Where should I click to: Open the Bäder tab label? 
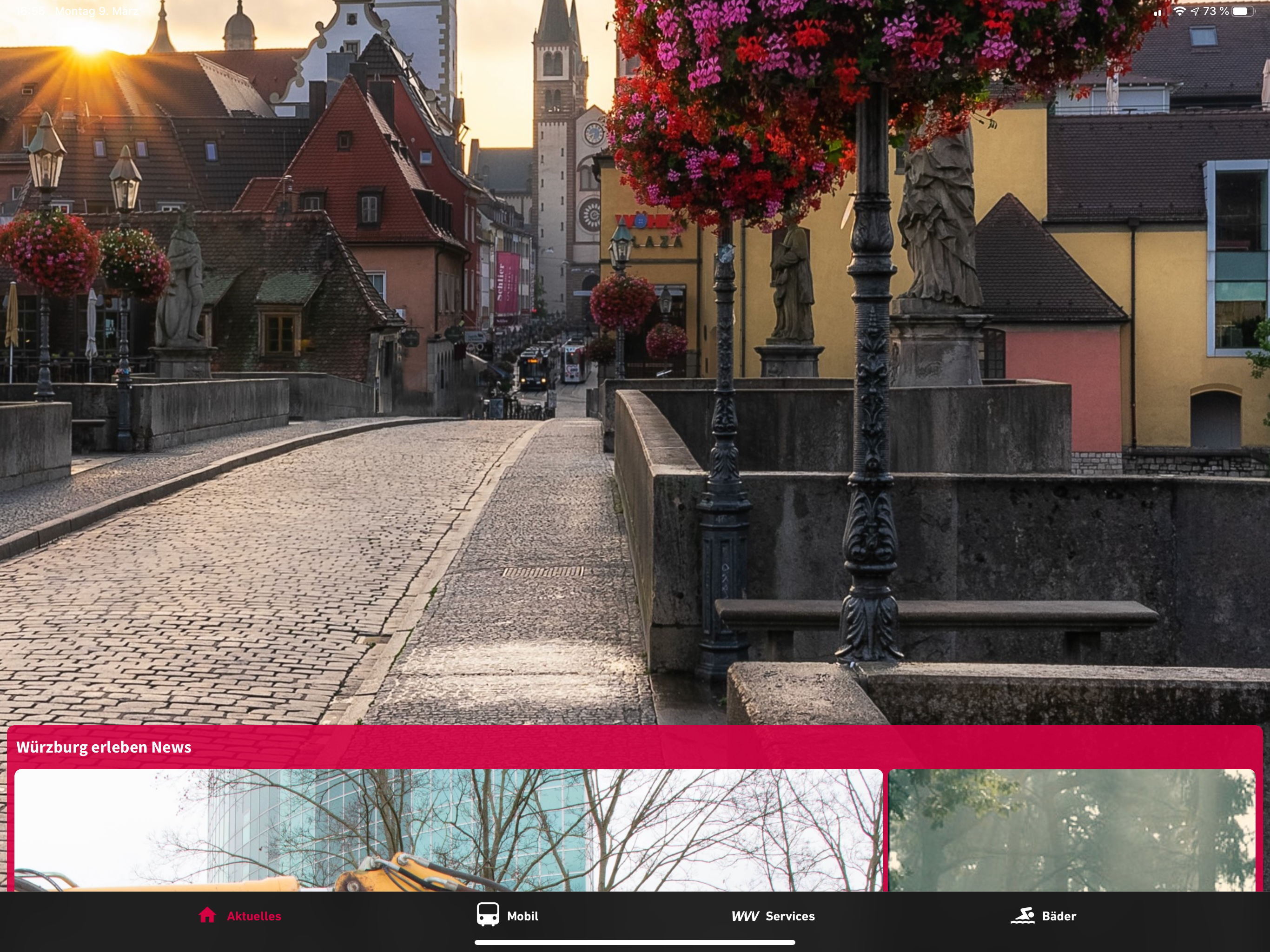(x=1058, y=916)
